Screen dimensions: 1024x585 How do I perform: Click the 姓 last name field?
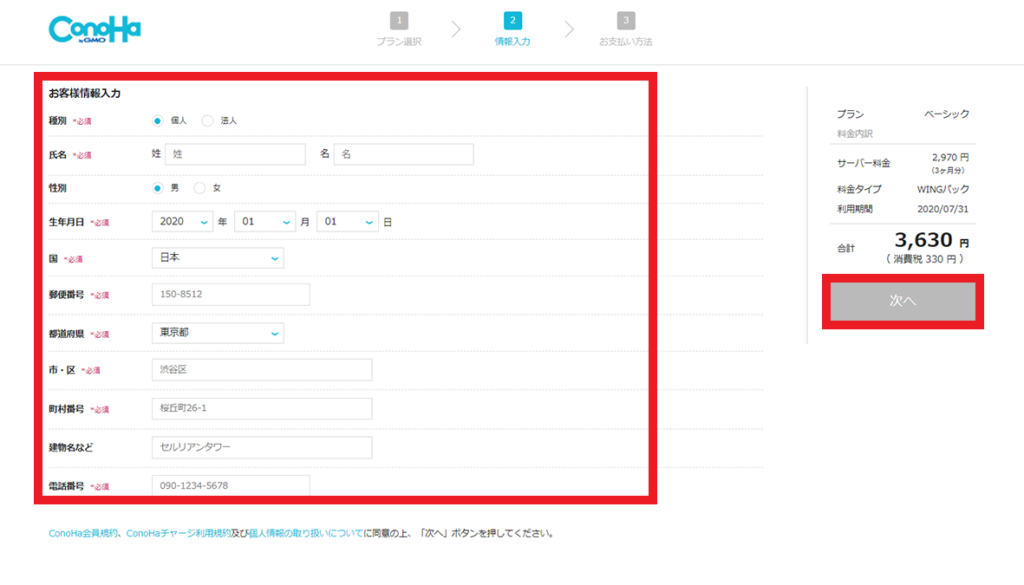[x=235, y=154]
